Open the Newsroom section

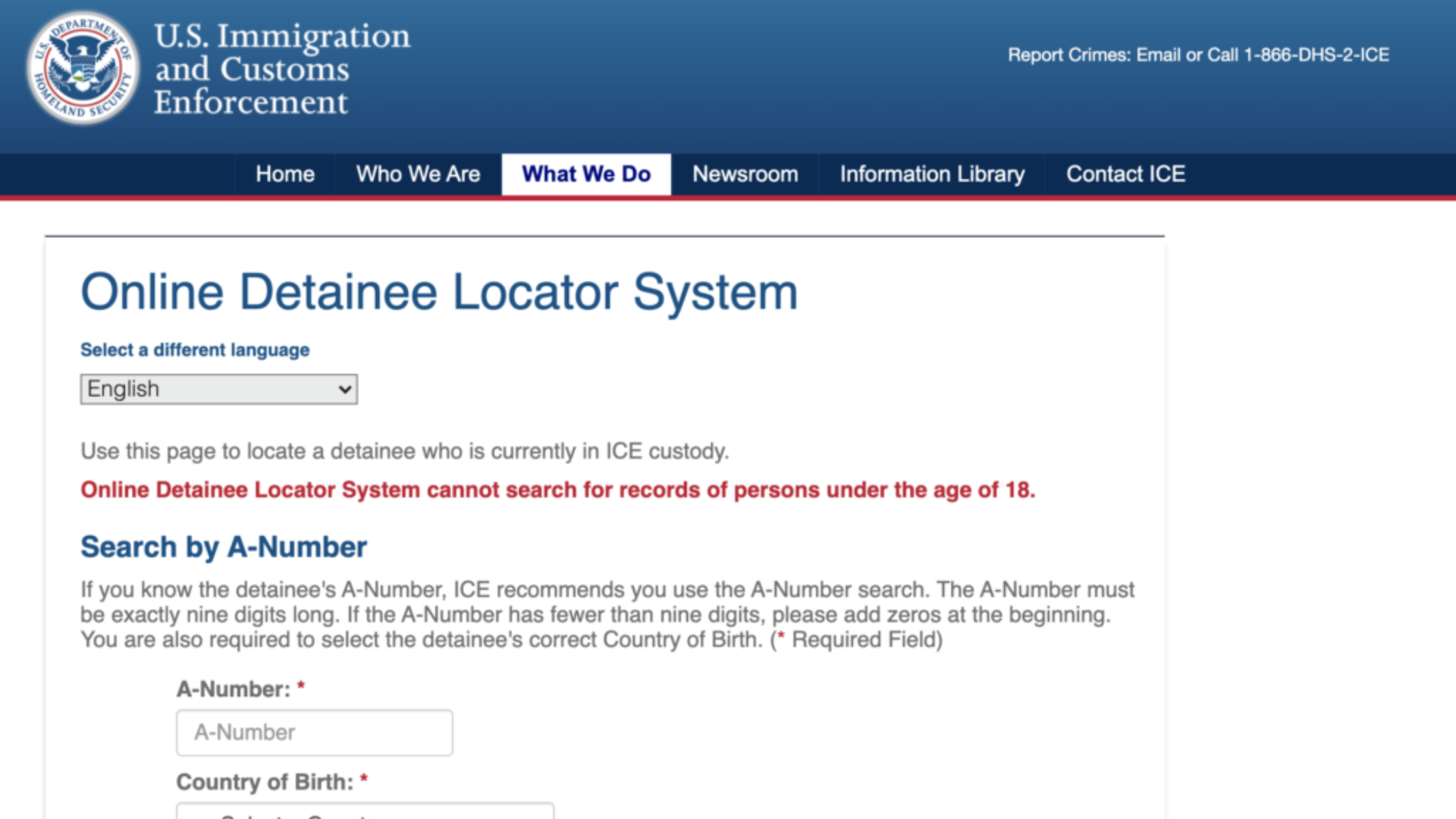point(745,174)
